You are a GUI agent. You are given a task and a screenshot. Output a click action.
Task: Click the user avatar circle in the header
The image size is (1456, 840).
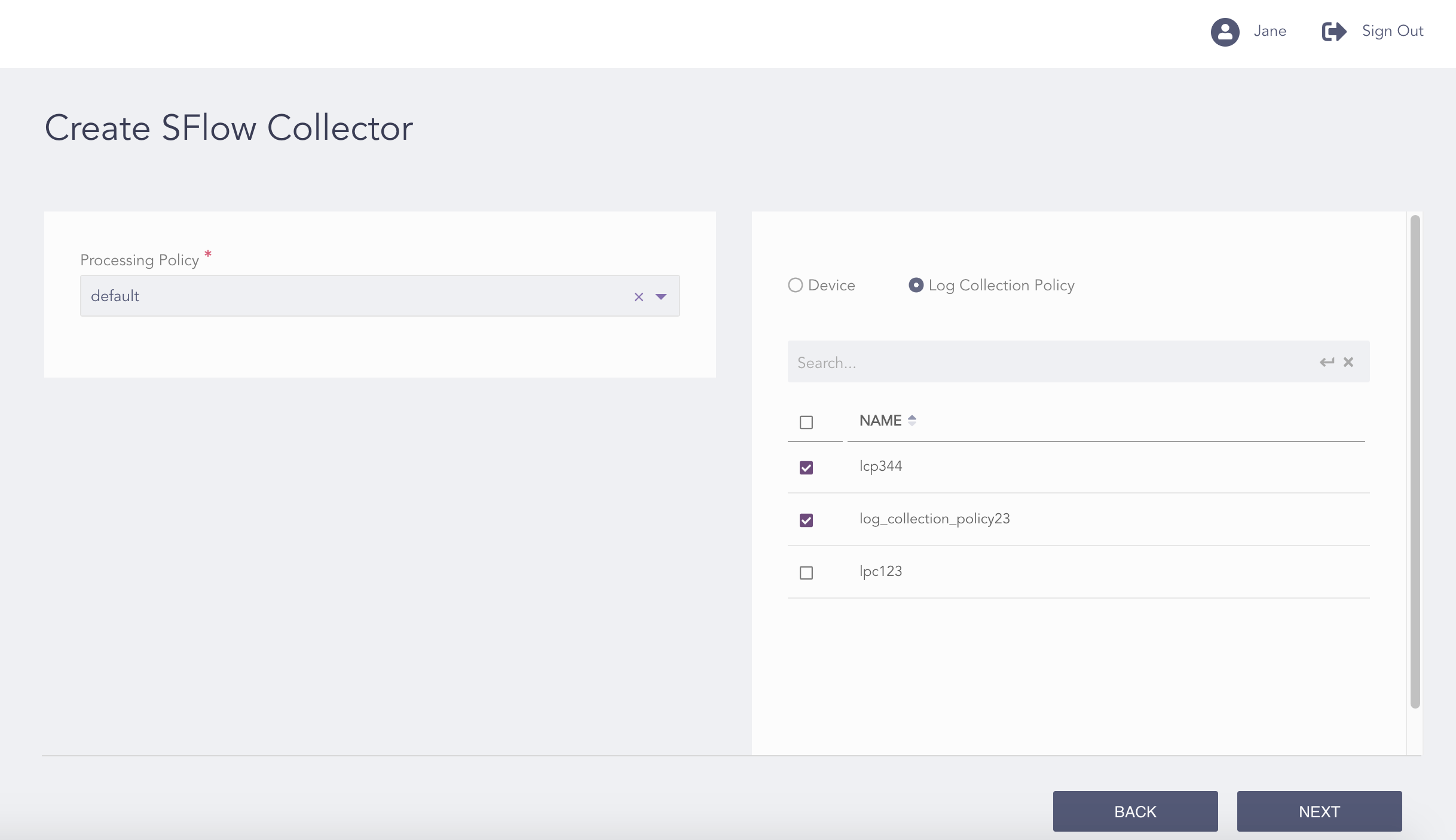1224,32
